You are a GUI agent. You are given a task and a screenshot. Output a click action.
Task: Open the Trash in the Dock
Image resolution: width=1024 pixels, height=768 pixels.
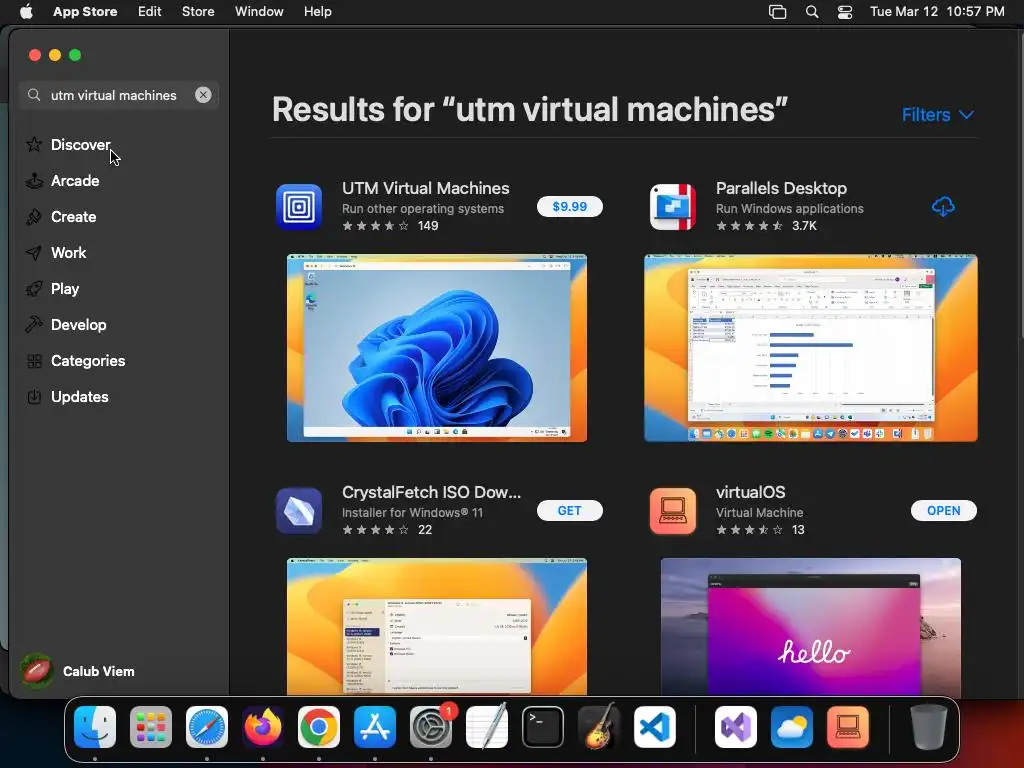pos(928,727)
